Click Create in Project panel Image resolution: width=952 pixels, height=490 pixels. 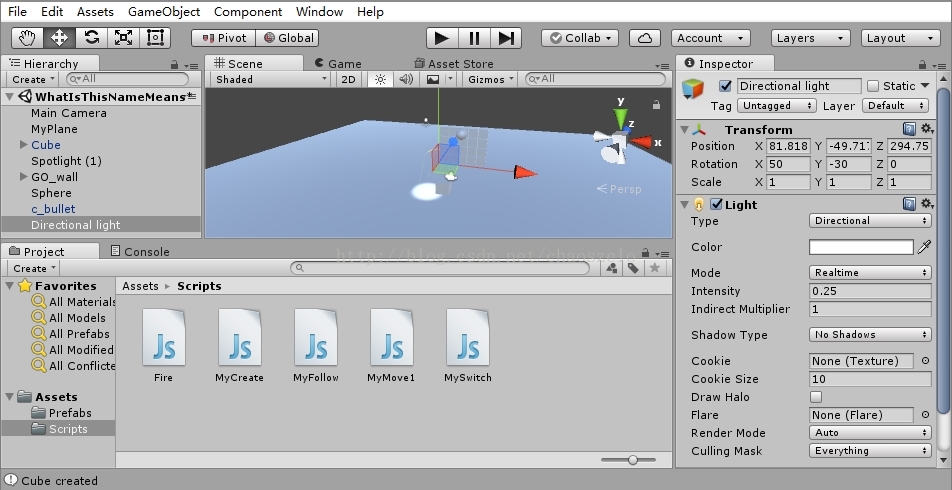(x=33, y=268)
